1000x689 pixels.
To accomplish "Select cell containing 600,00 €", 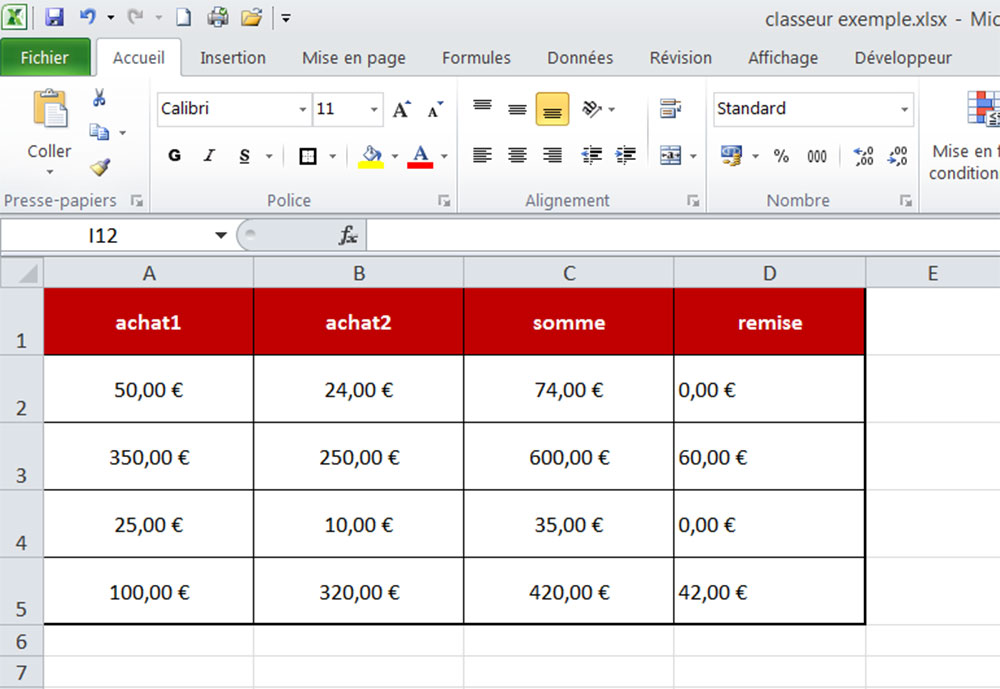I will point(569,456).
